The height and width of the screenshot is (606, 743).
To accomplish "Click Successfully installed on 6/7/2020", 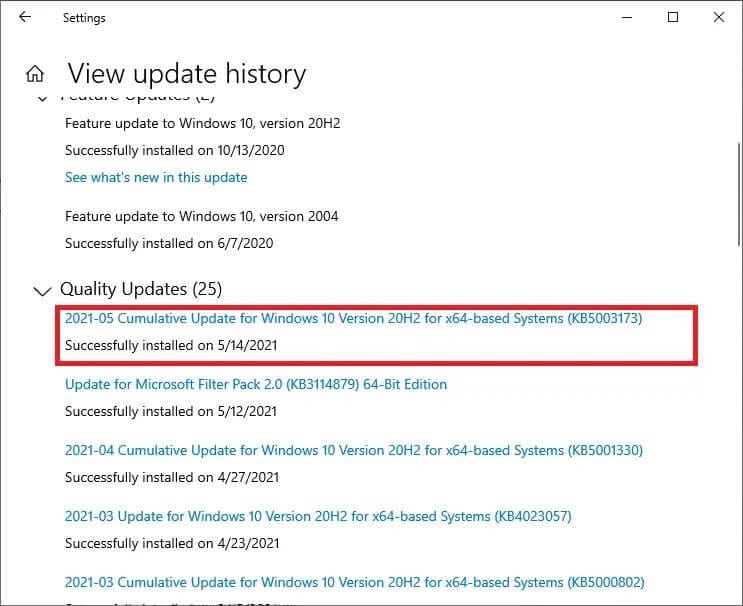I will 169,243.
